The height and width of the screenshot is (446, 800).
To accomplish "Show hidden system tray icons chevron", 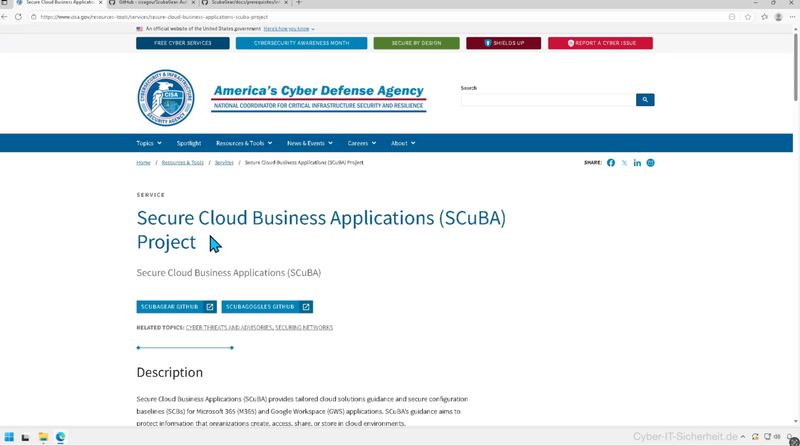I will [x=743, y=437].
